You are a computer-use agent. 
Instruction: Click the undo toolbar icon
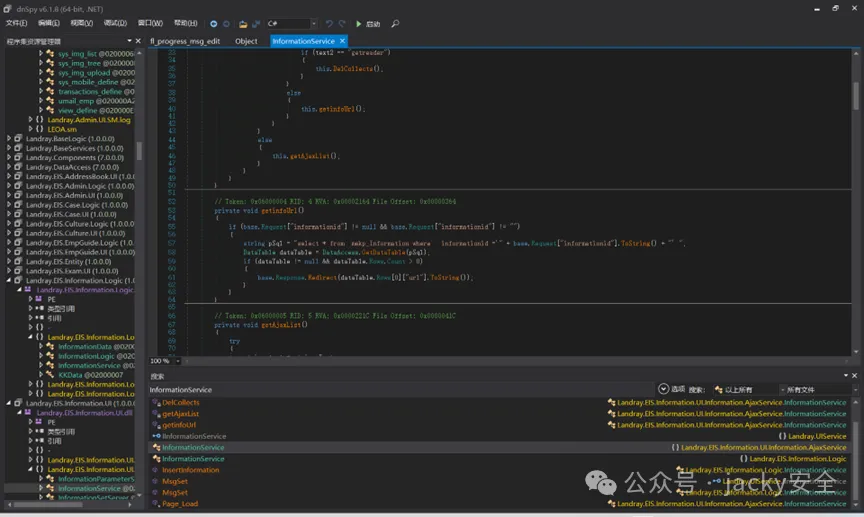coord(329,24)
